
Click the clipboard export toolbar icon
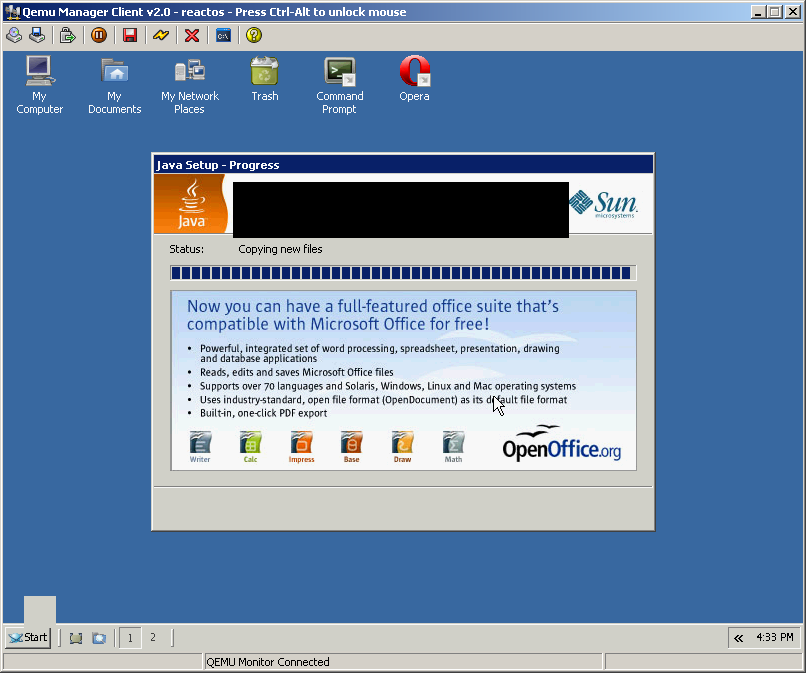67,35
